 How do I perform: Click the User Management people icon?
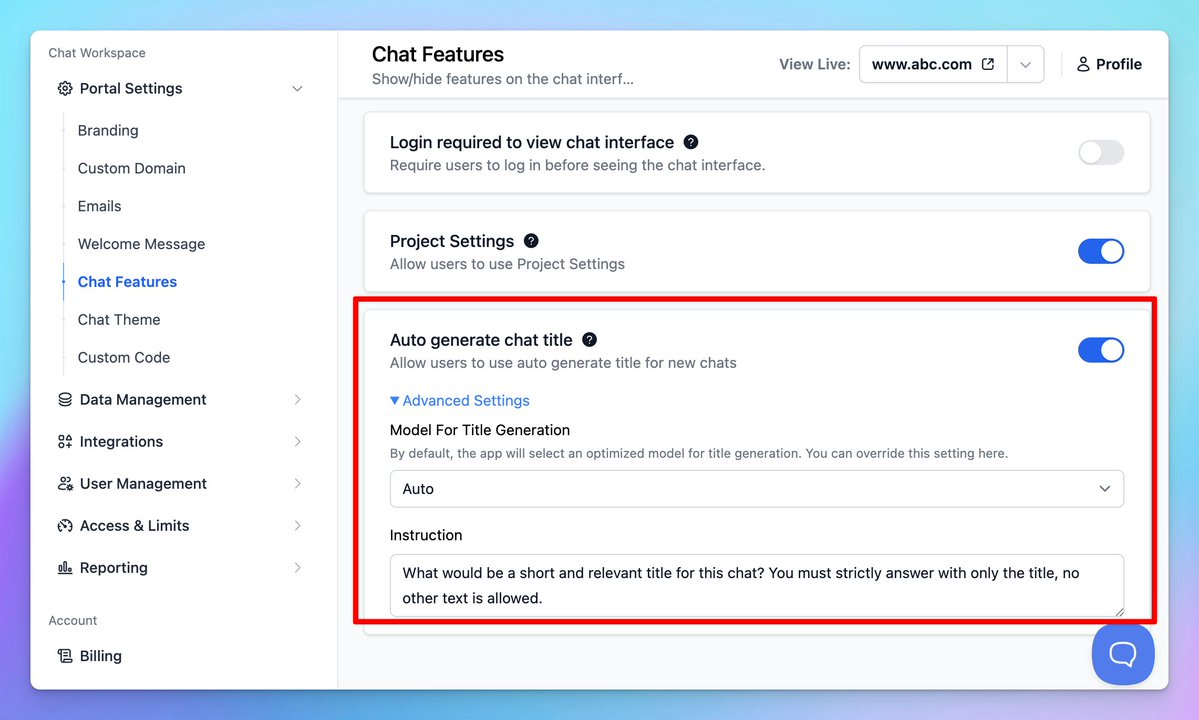[x=65, y=484]
